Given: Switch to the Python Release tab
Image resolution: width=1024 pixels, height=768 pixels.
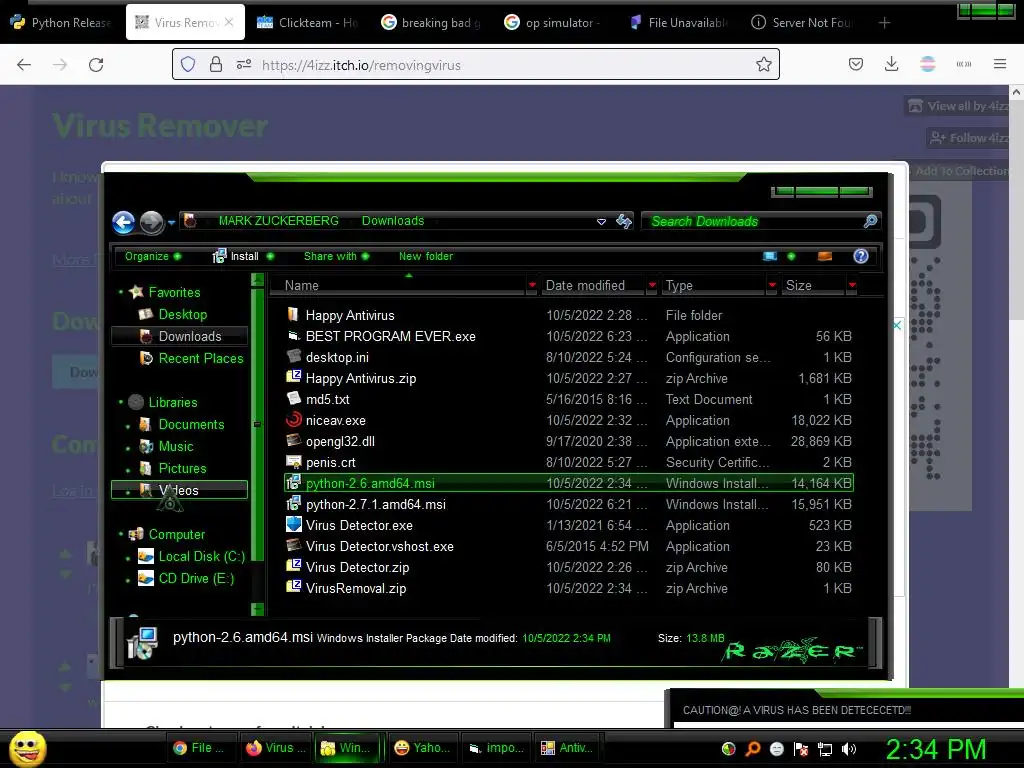Looking at the screenshot, I should click(62, 23).
